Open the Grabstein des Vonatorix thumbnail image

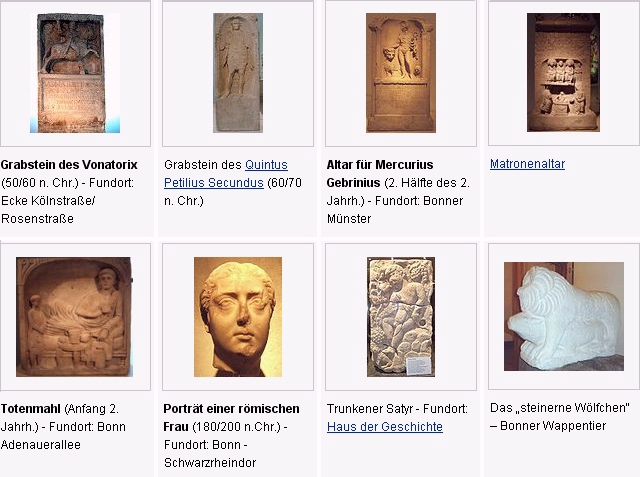click(x=75, y=73)
